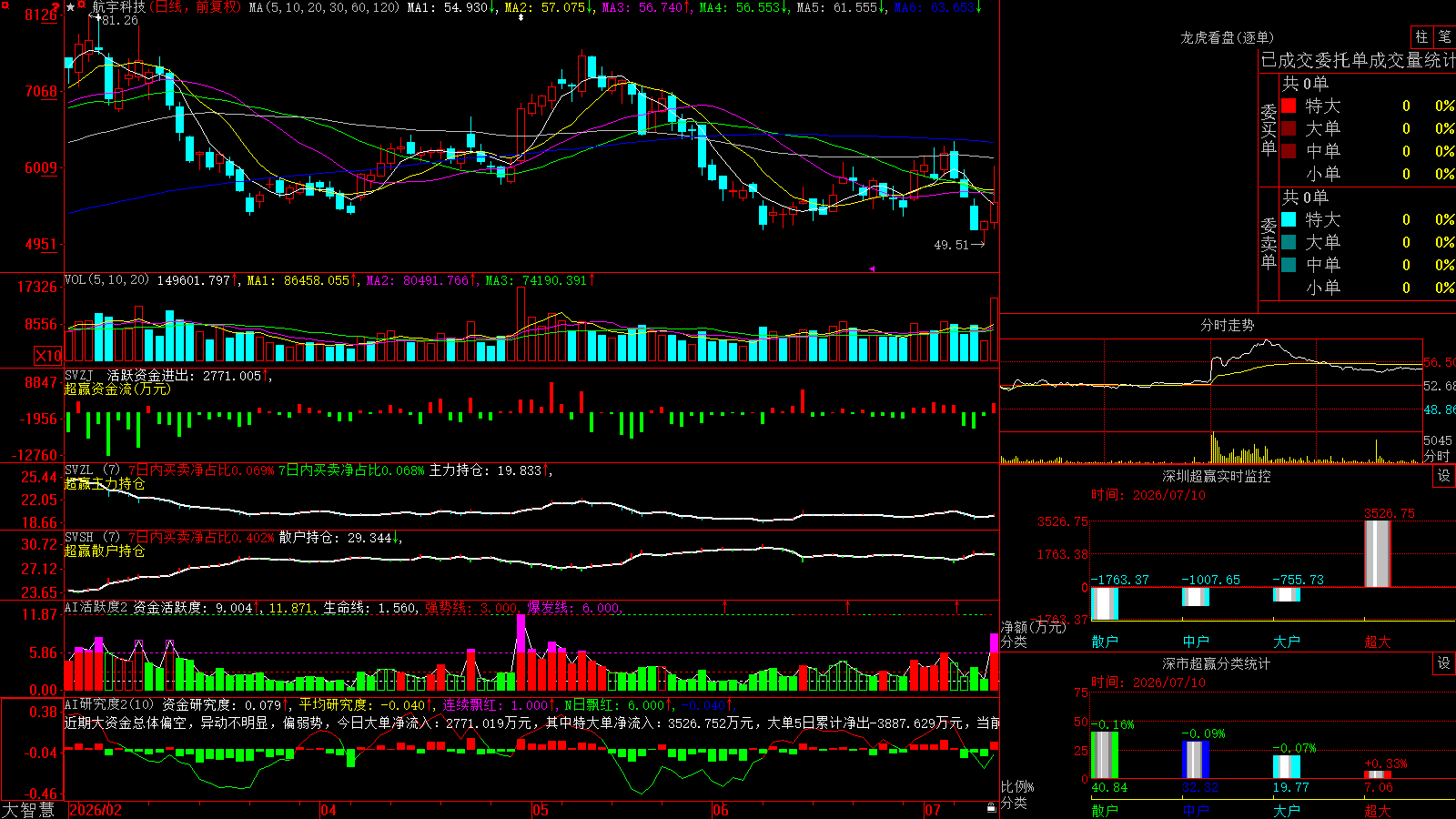Select the 05 month marker on the timeline
This screenshot has height=819, width=1456.
[541, 810]
